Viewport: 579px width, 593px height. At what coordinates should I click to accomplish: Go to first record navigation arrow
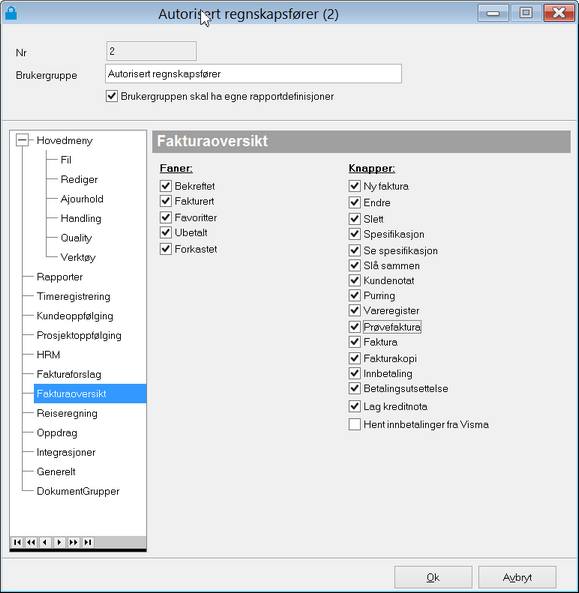coord(17,542)
